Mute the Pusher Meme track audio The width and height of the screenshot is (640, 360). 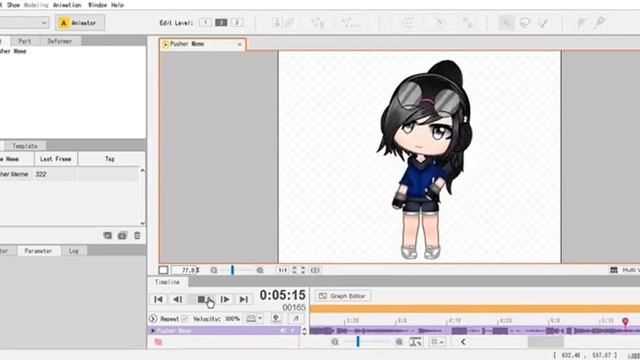tap(282, 331)
